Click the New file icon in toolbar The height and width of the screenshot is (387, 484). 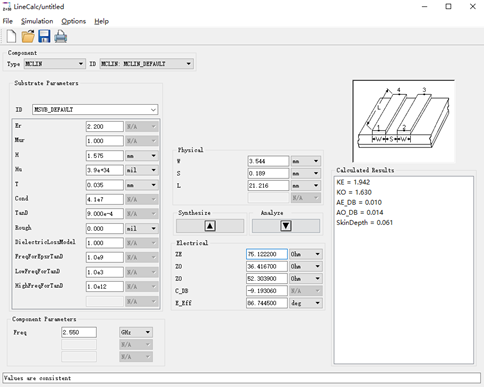11,36
